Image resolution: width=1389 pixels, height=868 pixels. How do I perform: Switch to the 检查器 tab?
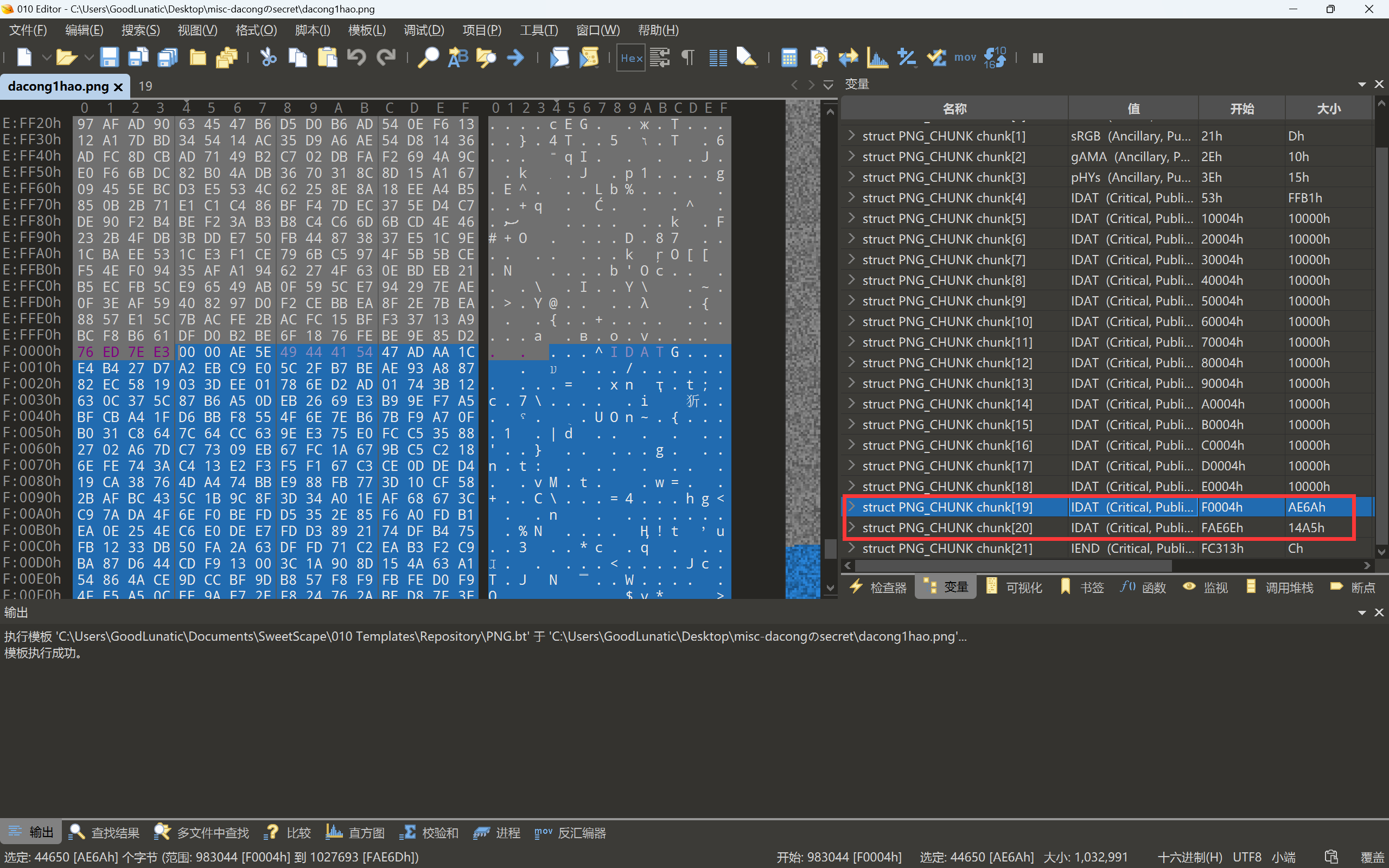pos(879,586)
